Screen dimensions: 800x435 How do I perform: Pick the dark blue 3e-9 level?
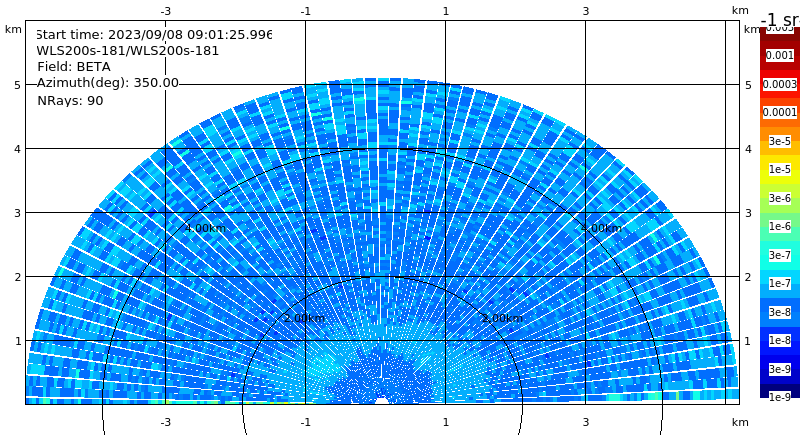[780, 369]
